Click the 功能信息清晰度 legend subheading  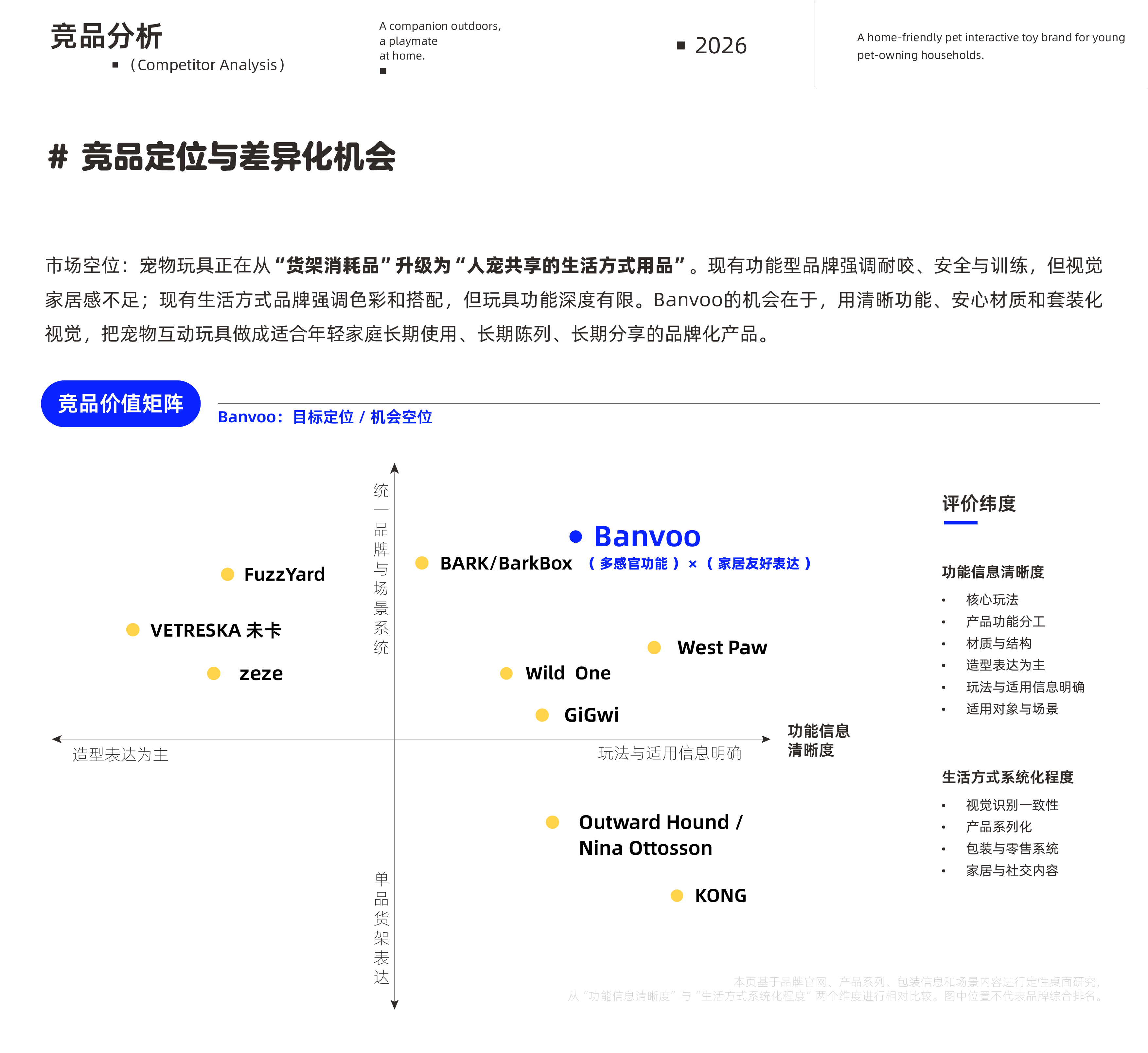point(993,572)
